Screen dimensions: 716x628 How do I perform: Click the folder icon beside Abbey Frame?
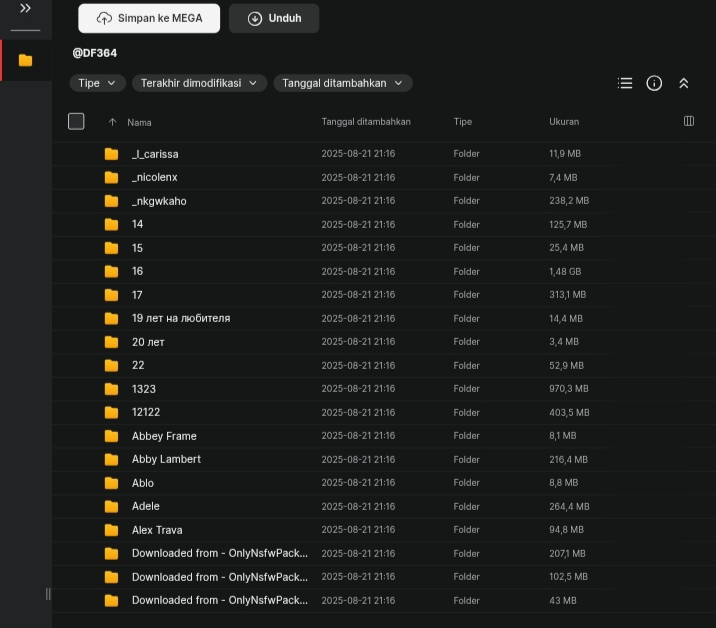click(x=111, y=436)
